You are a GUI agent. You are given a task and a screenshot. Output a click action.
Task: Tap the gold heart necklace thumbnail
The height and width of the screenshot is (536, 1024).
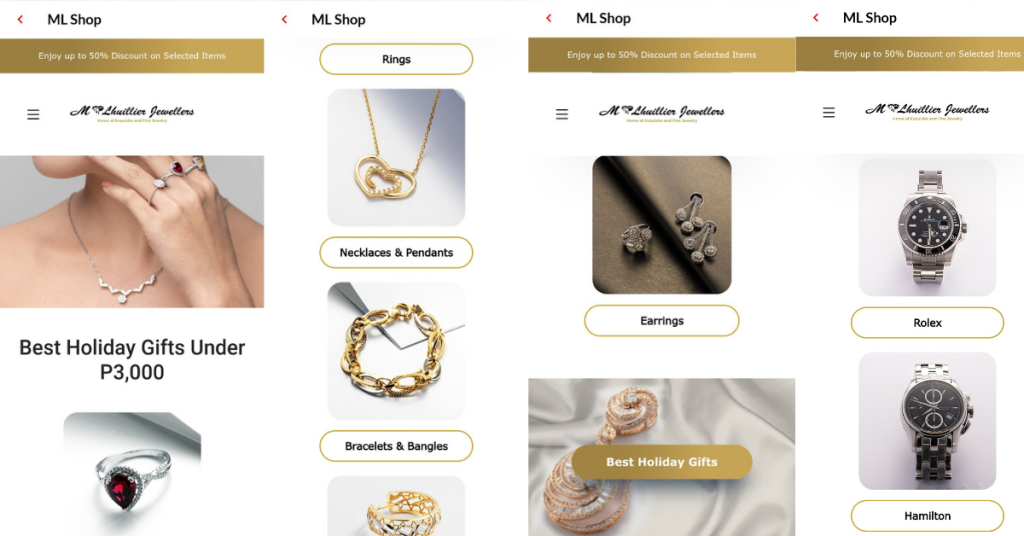[396, 157]
